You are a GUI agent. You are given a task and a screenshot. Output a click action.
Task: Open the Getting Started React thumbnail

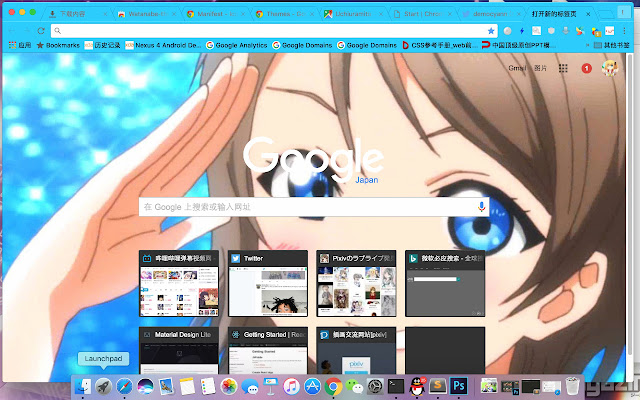coord(268,351)
